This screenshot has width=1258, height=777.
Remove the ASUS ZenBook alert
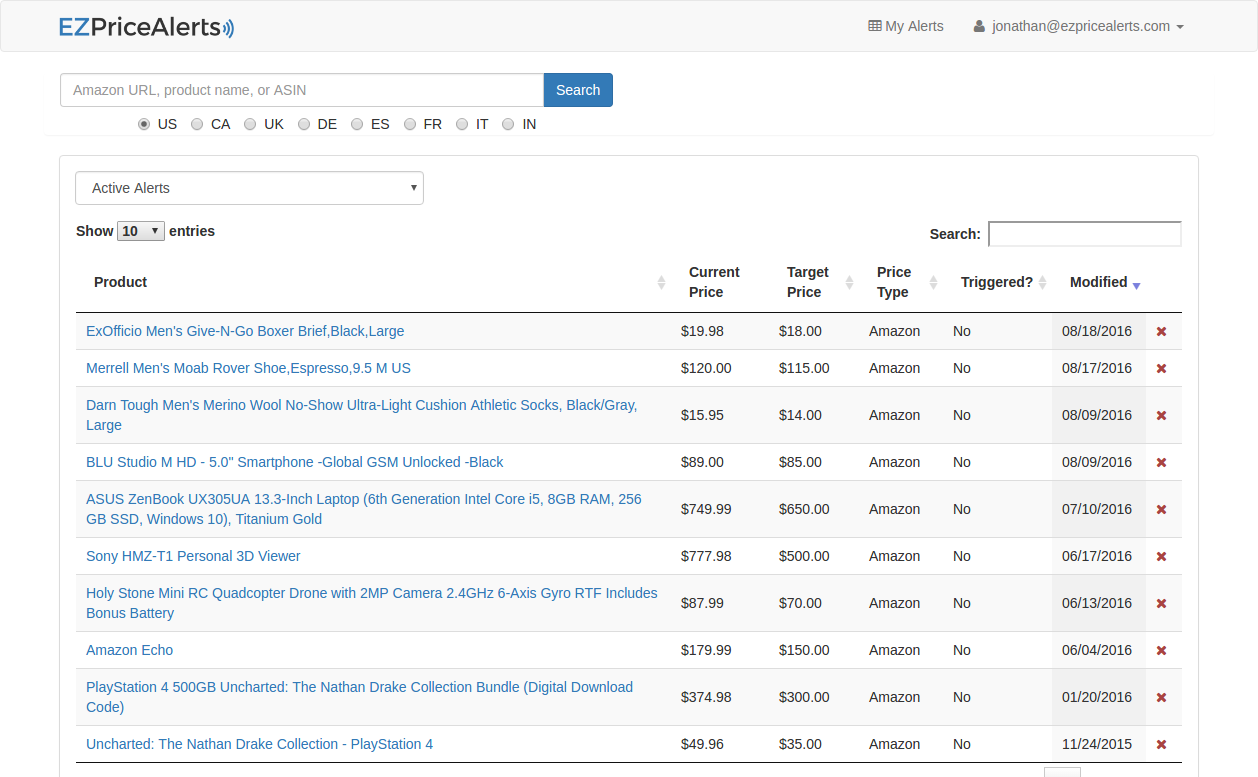coord(1161,510)
